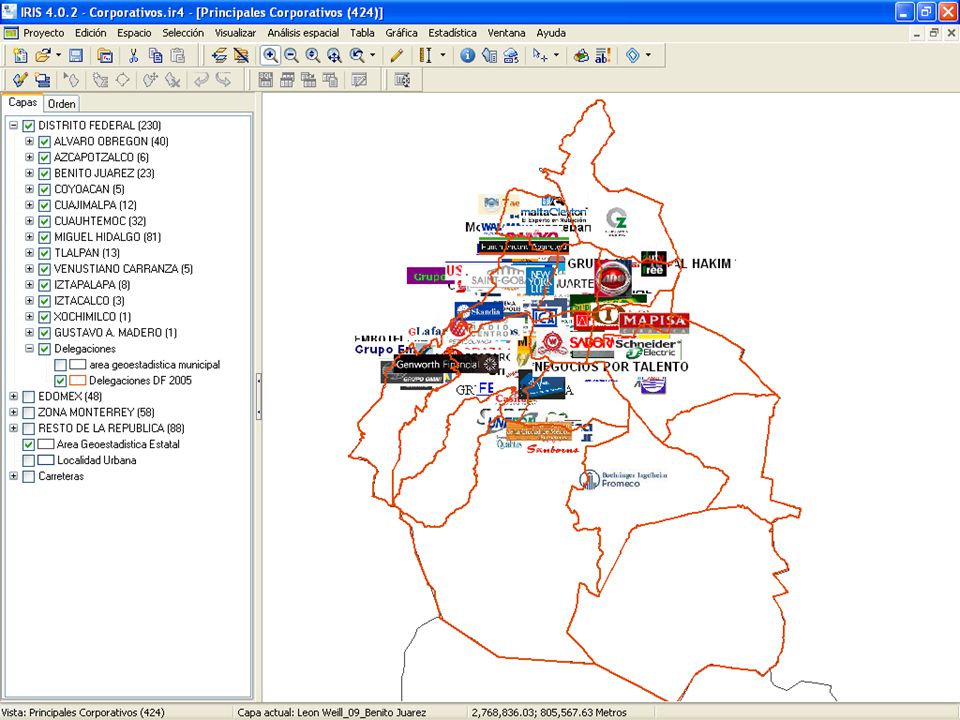Screen dimensions: 960x720
Task: Click the Cut scissors icon
Action: 133,56
